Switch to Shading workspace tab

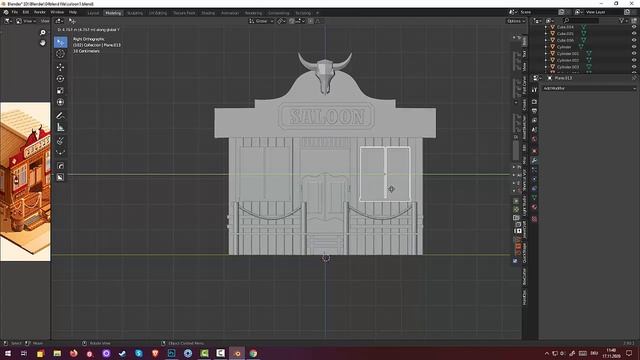point(208,13)
